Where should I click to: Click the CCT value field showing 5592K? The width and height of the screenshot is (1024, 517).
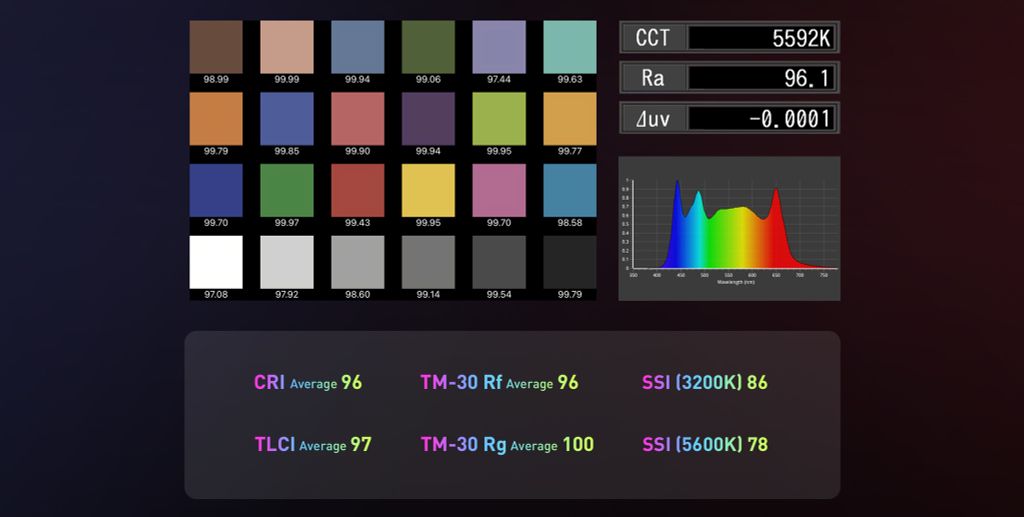coord(762,38)
